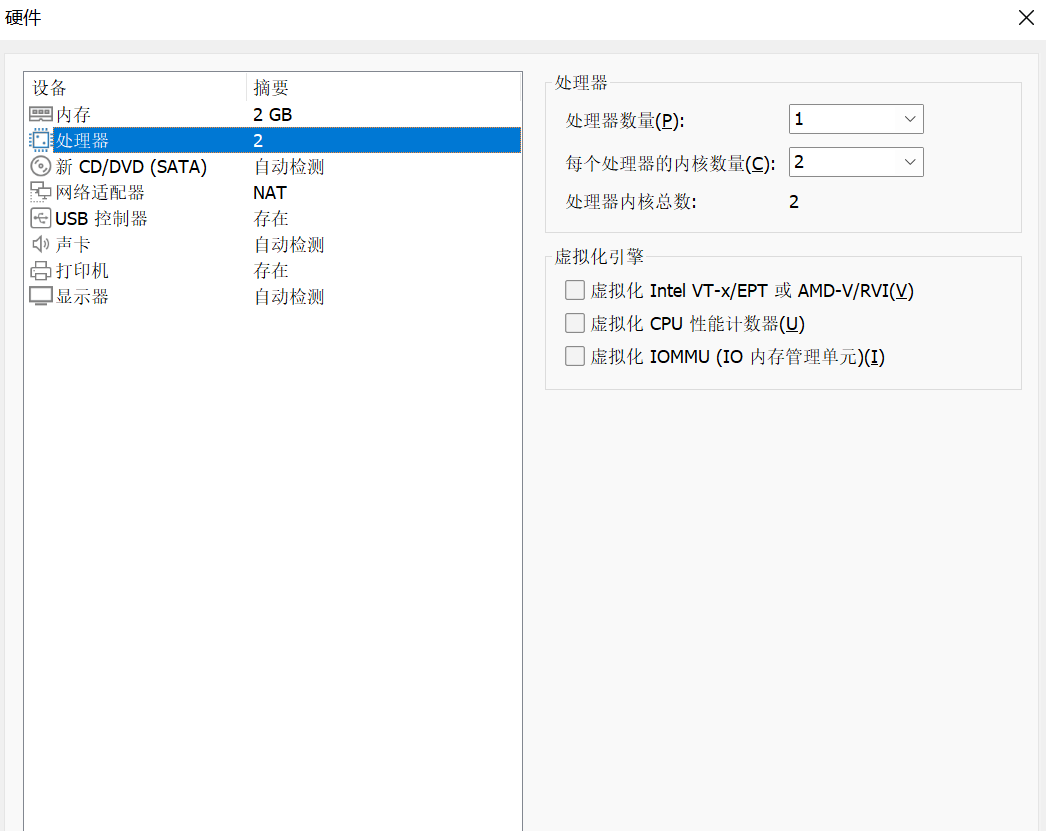Toggle 虚拟化 CPU 性能计数器 checkbox
1046x831 pixels.
click(574, 323)
